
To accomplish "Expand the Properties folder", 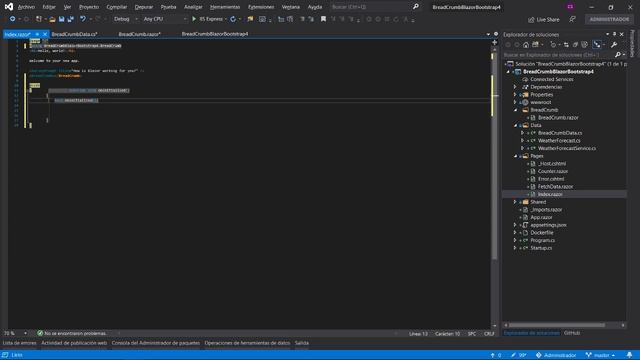I will click(x=515, y=95).
